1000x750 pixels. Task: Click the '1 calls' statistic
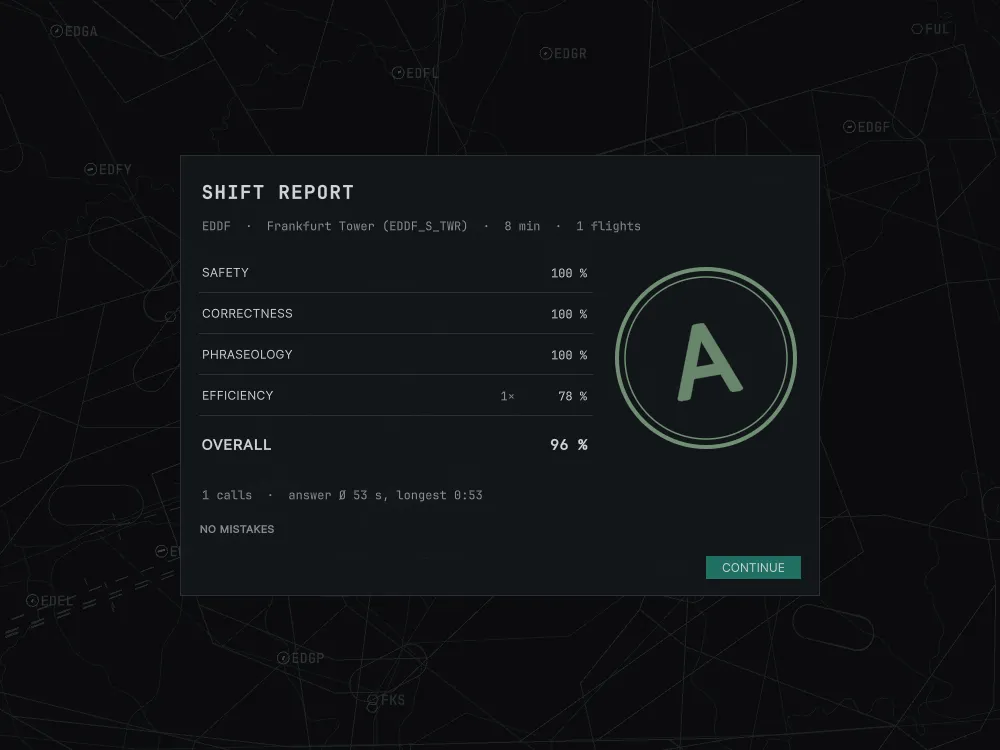226,495
